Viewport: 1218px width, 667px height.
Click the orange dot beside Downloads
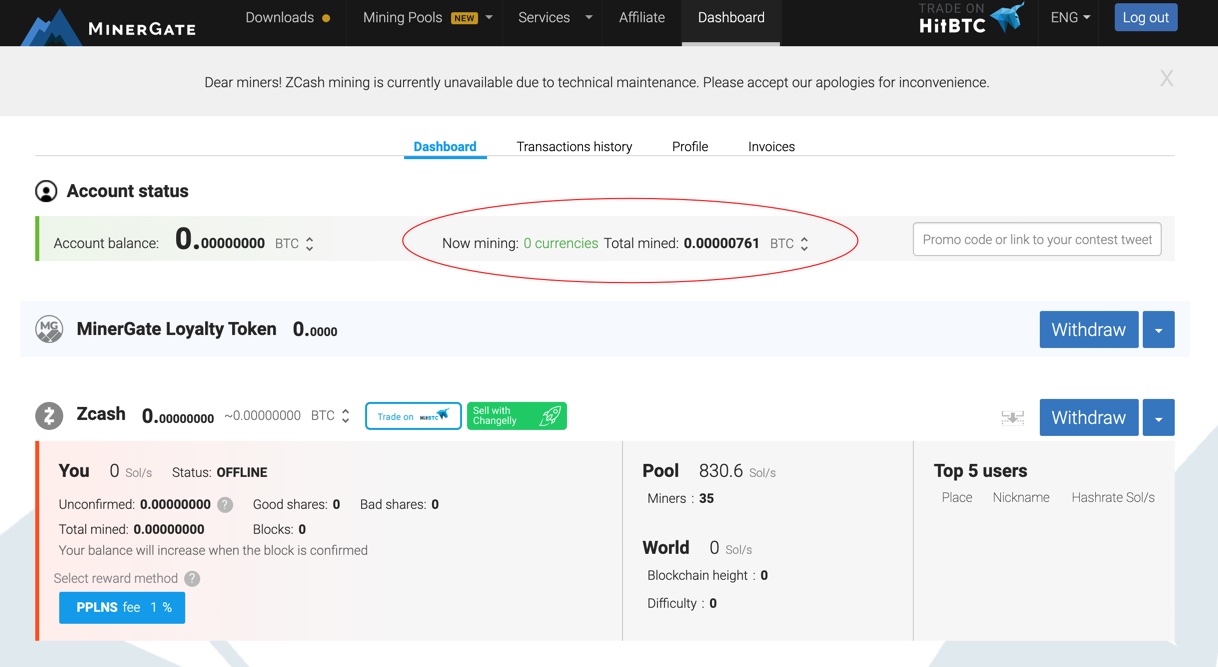coord(326,18)
